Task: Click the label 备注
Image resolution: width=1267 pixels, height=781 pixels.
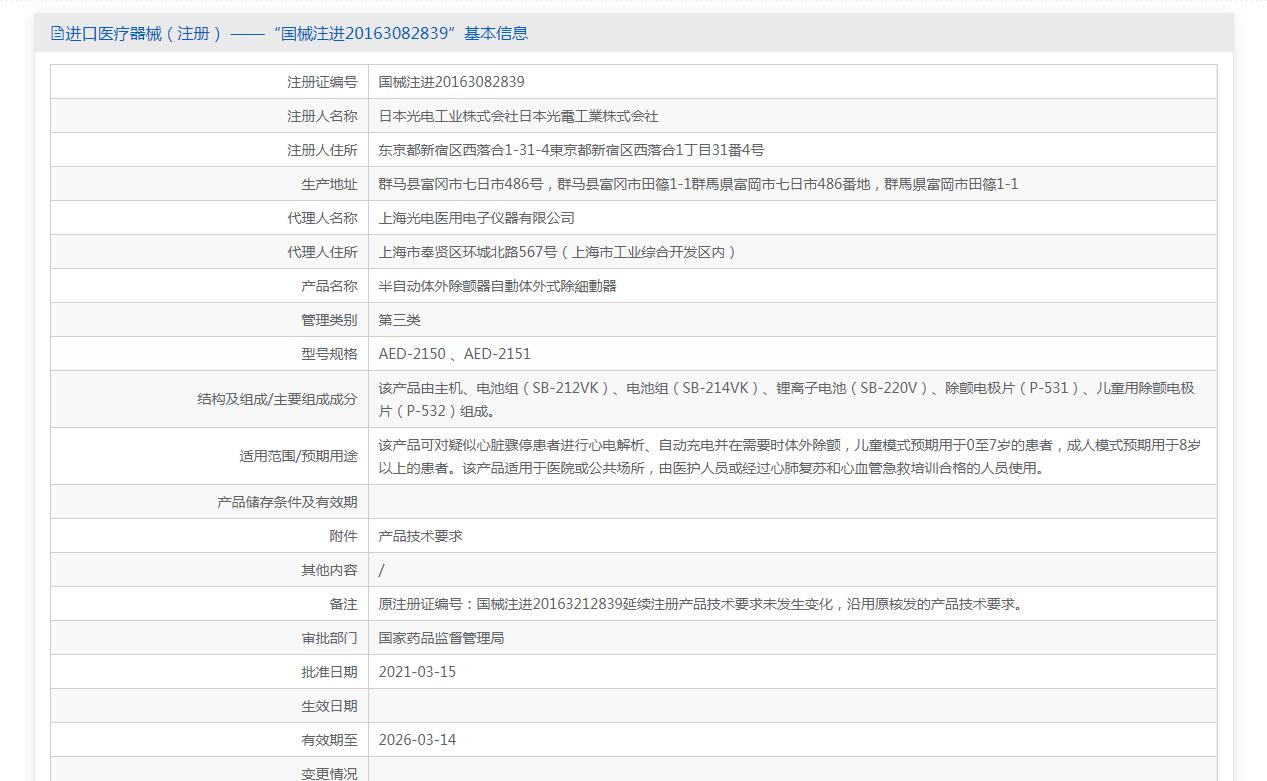Action: click(x=343, y=604)
